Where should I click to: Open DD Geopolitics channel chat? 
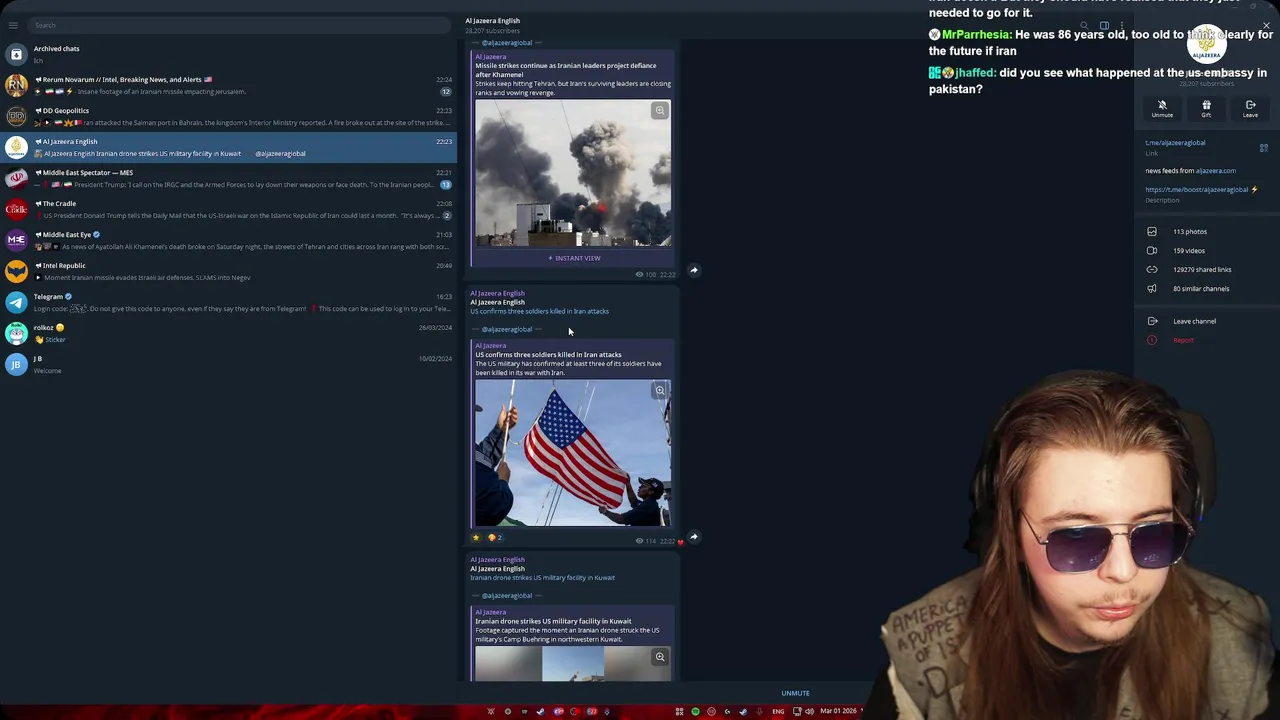pos(228,116)
